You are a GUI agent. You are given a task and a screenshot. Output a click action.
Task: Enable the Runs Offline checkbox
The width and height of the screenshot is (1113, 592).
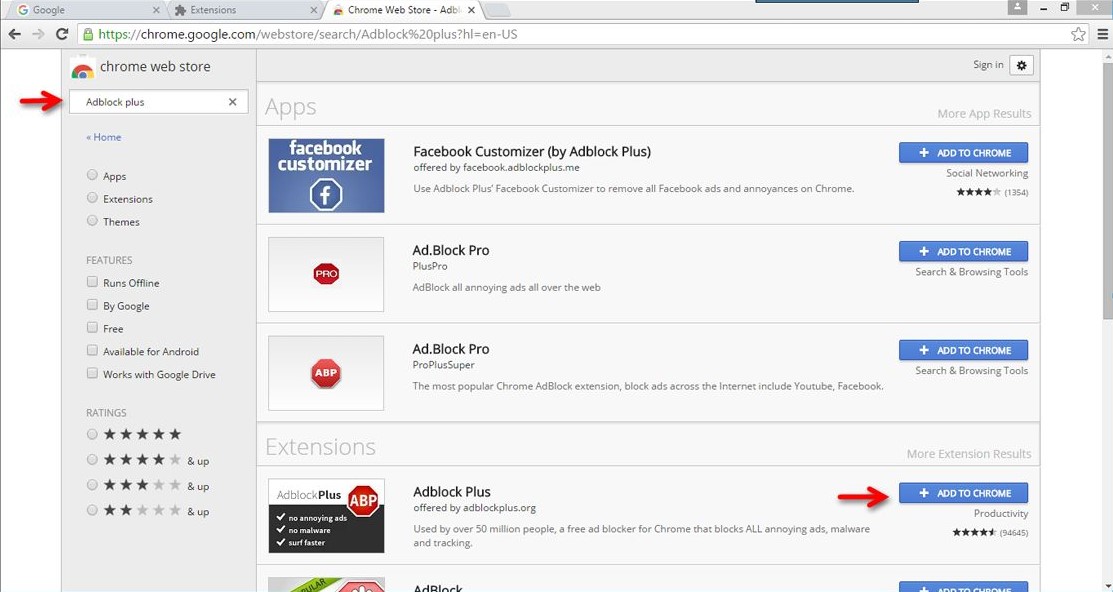[x=92, y=282]
